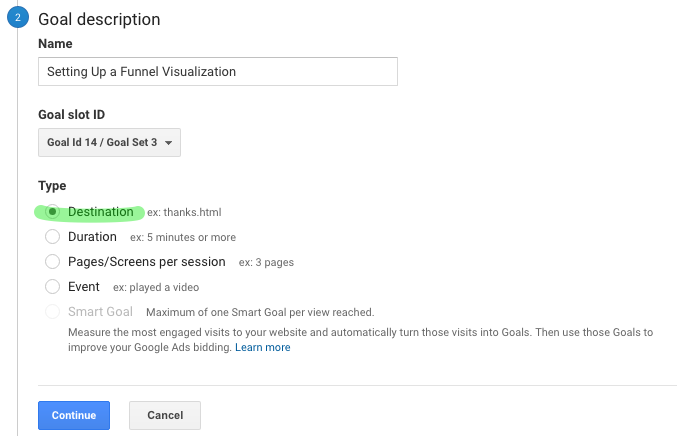This screenshot has width=682, height=436.
Task: Pick the Event goal type radio
Action: click(x=52, y=286)
